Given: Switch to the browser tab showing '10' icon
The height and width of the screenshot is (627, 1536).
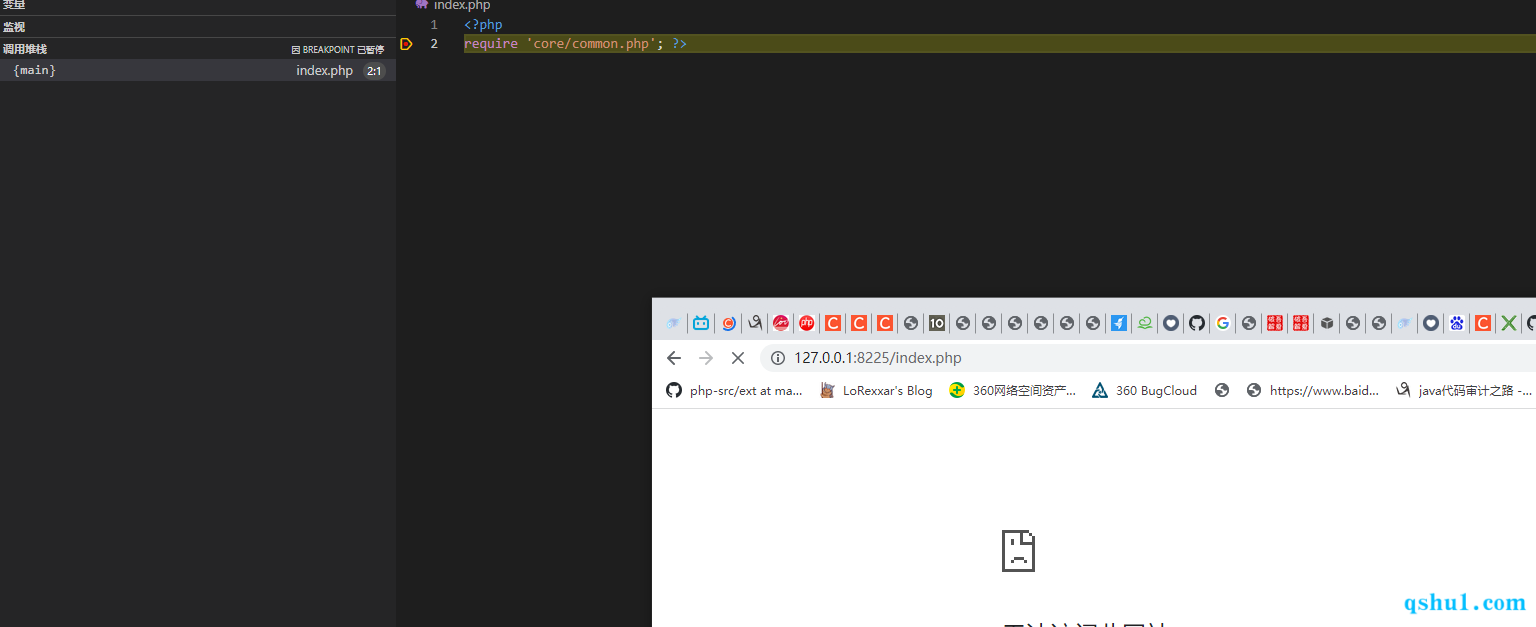Looking at the screenshot, I should point(937,323).
